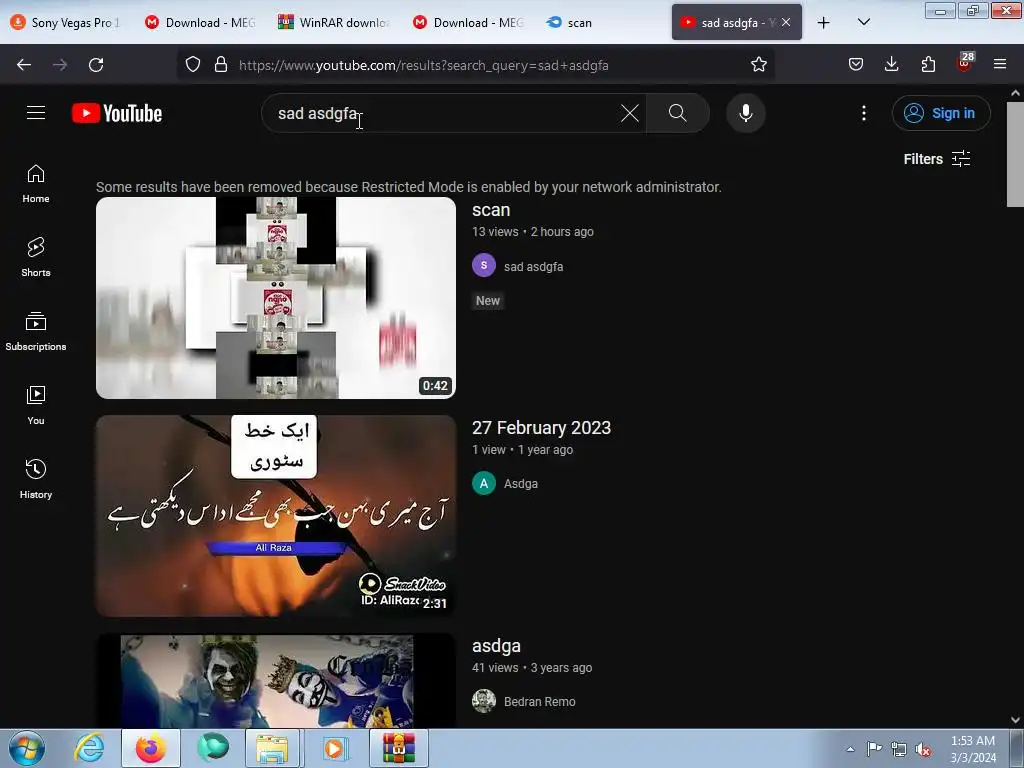
Task: Open the YouTube guide hamburger menu
Action: [36, 113]
